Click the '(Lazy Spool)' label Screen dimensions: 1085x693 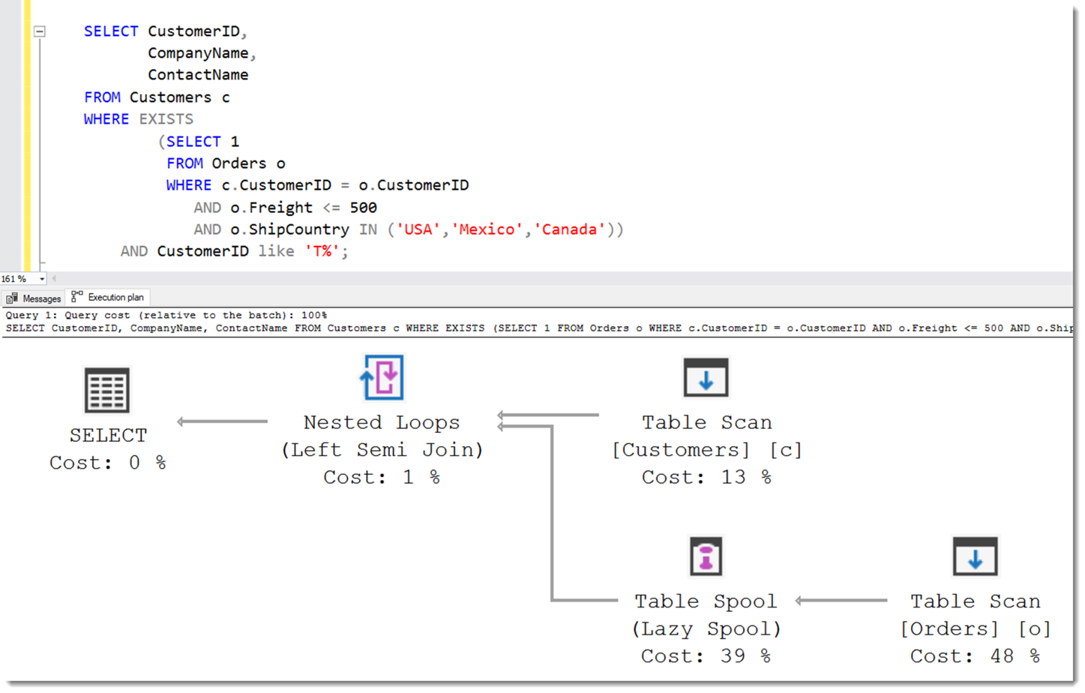pyautogui.click(x=706, y=629)
